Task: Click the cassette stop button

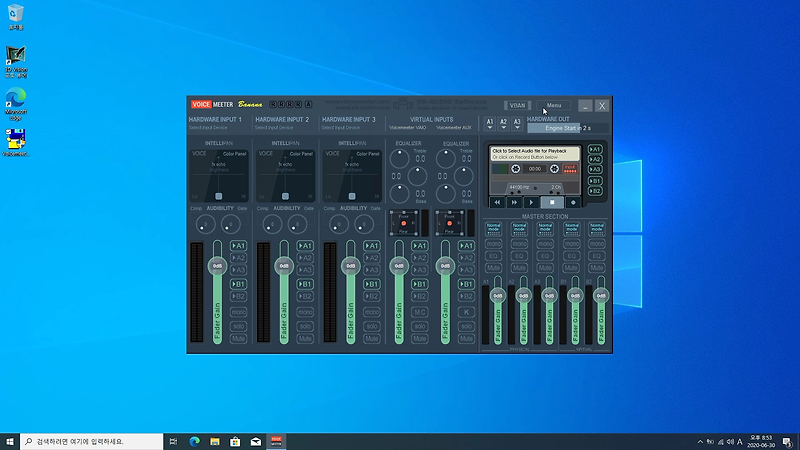Action: pyautogui.click(x=552, y=203)
